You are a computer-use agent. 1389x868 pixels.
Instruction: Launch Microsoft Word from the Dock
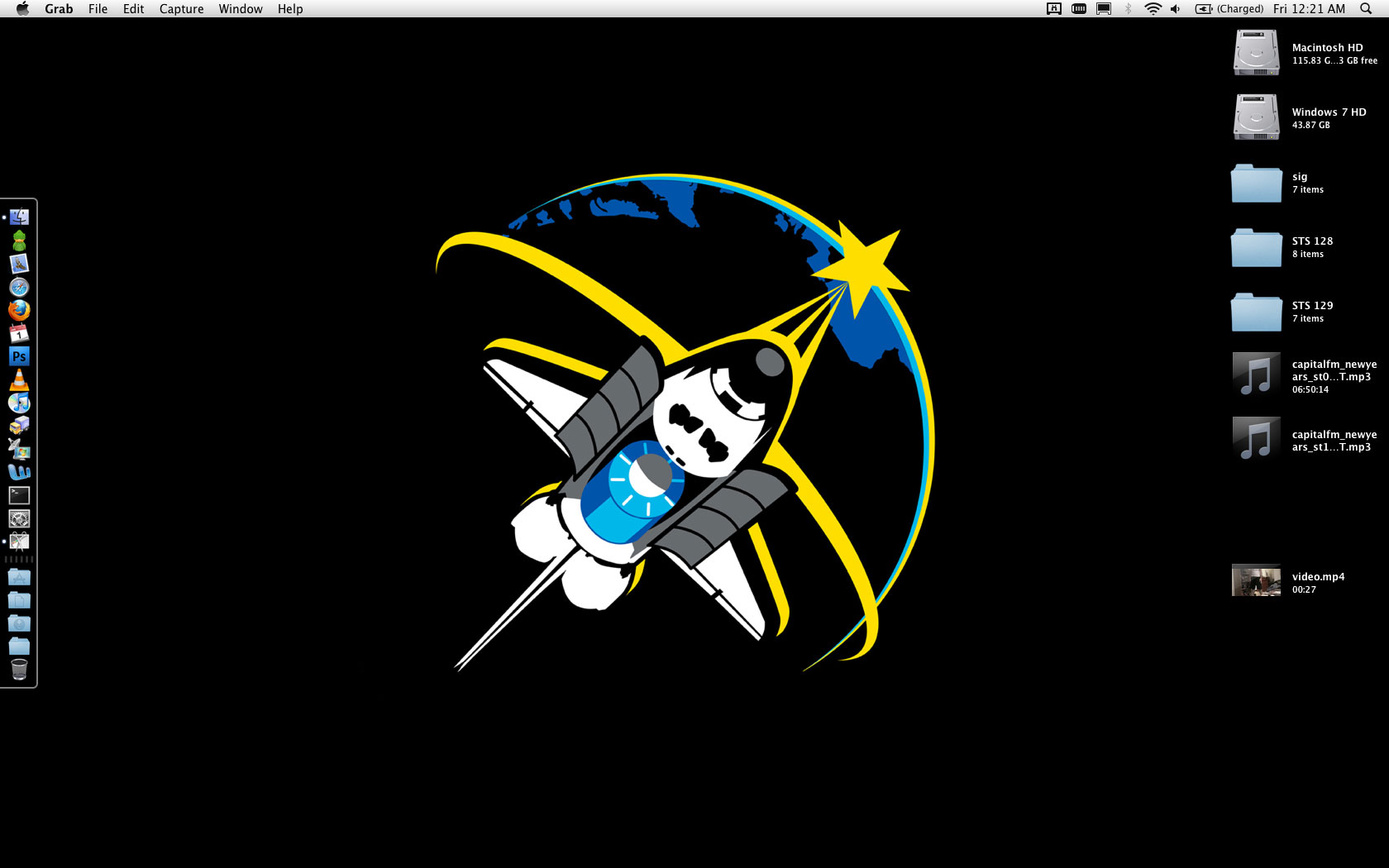[x=19, y=472]
